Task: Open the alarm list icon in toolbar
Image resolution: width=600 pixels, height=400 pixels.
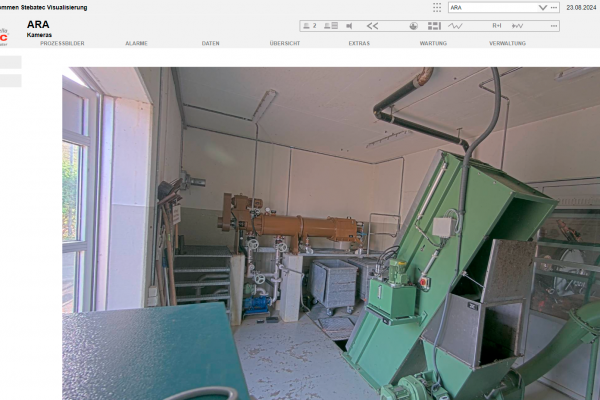Action: [x=331, y=26]
